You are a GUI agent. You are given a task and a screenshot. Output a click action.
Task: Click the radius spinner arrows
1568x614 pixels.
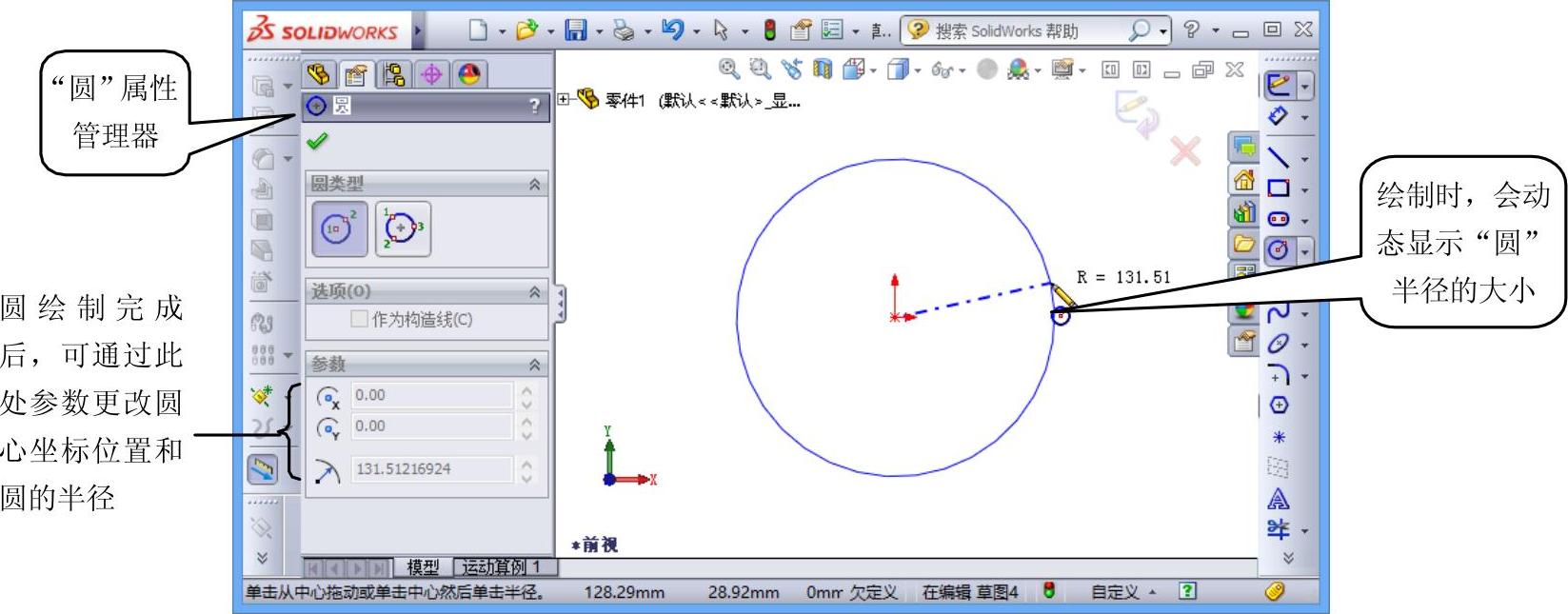pyautogui.click(x=526, y=469)
